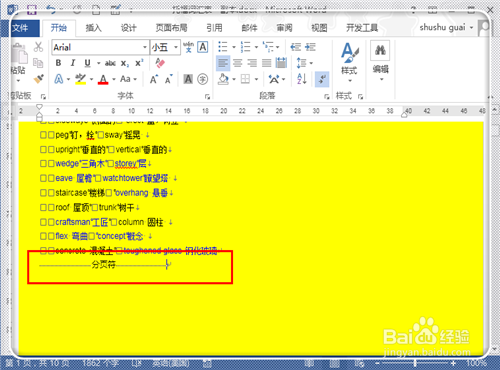Switch to the 设计 tab

(129, 28)
